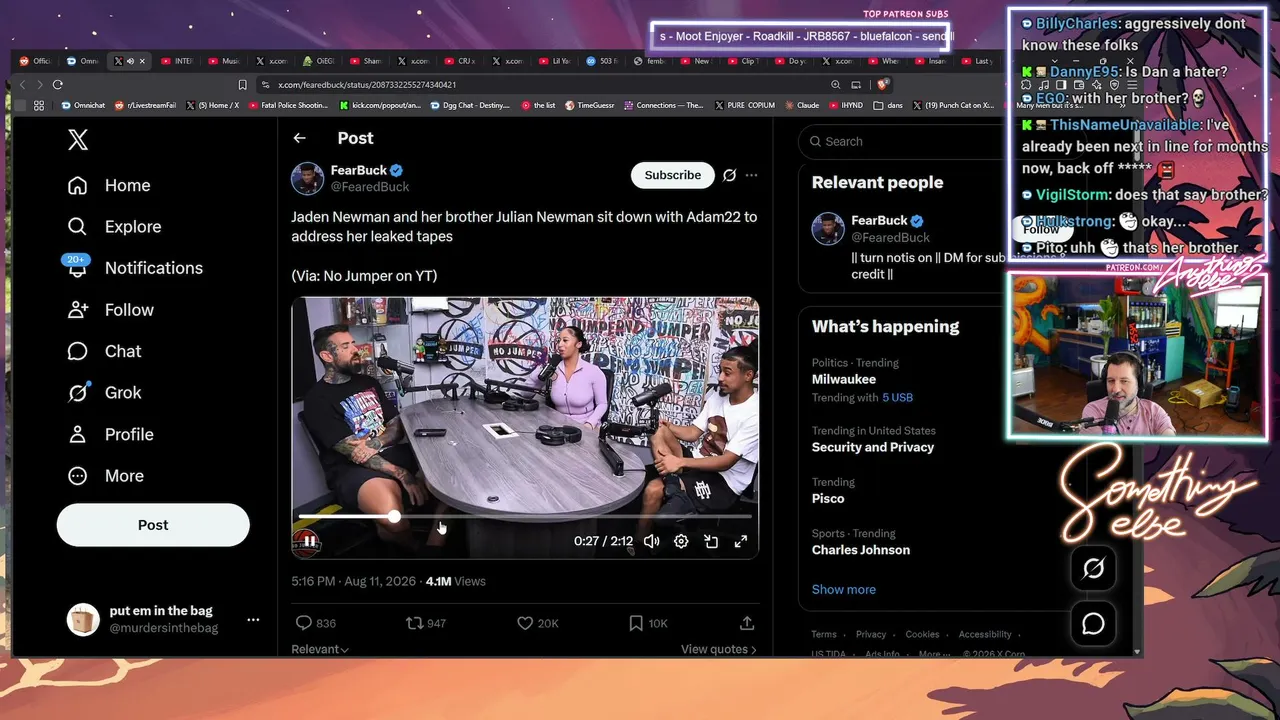Viewport: 1280px width, 720px height.
Task: Click the bookmark icon in address bar
Action: pyautogui.click(x=242, y=85)
